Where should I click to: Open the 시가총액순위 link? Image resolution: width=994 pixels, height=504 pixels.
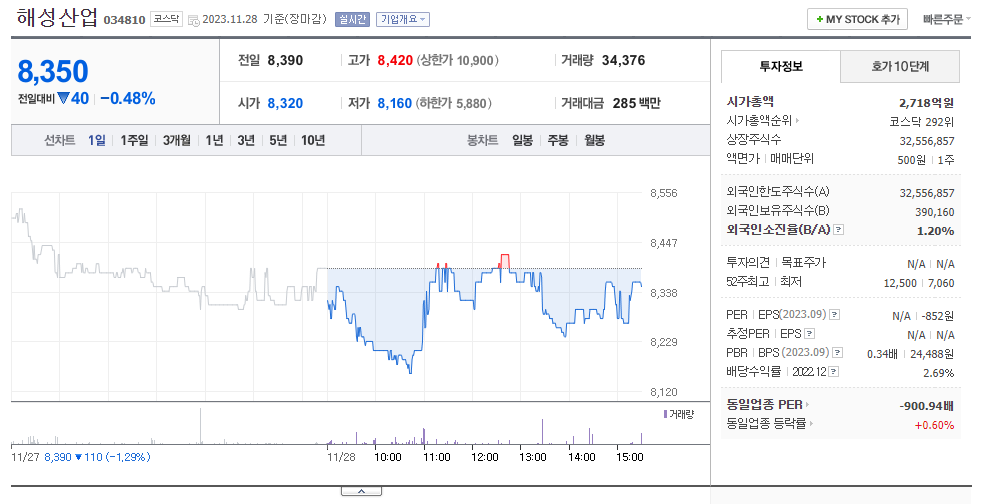(763, 120)
